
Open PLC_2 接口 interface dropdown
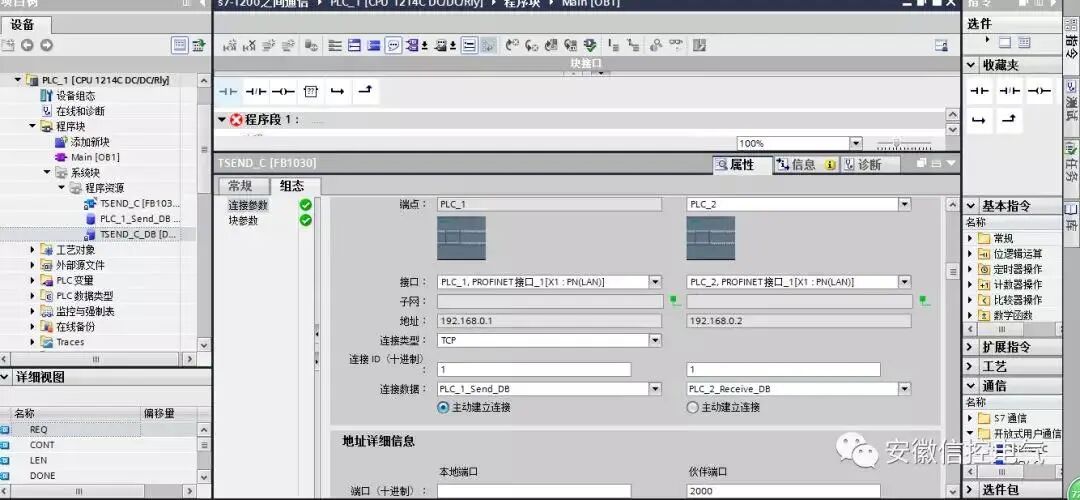pos(904,282)
